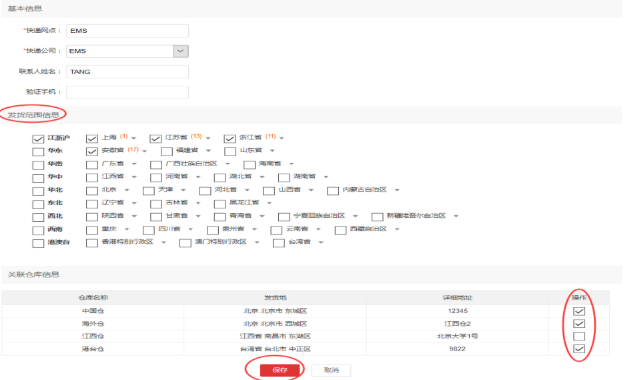
Task: Check the 华中 region checkbox
Action: [x=38, y=178]
